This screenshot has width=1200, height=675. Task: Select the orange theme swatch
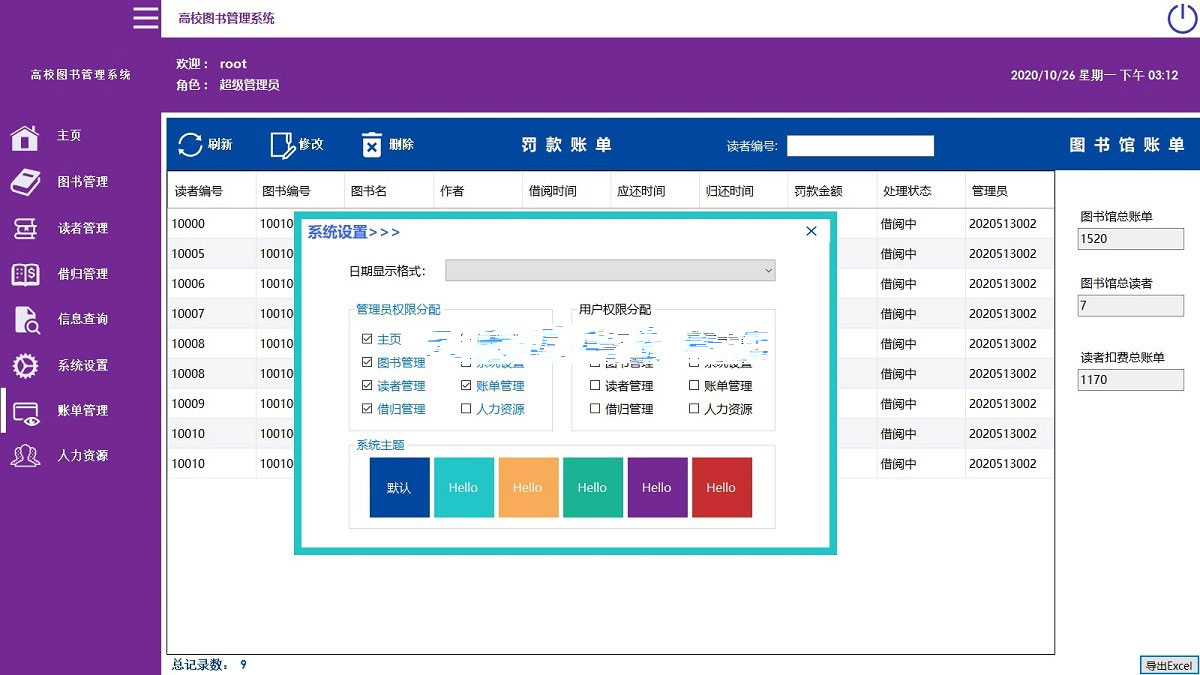tap(528, 488)
